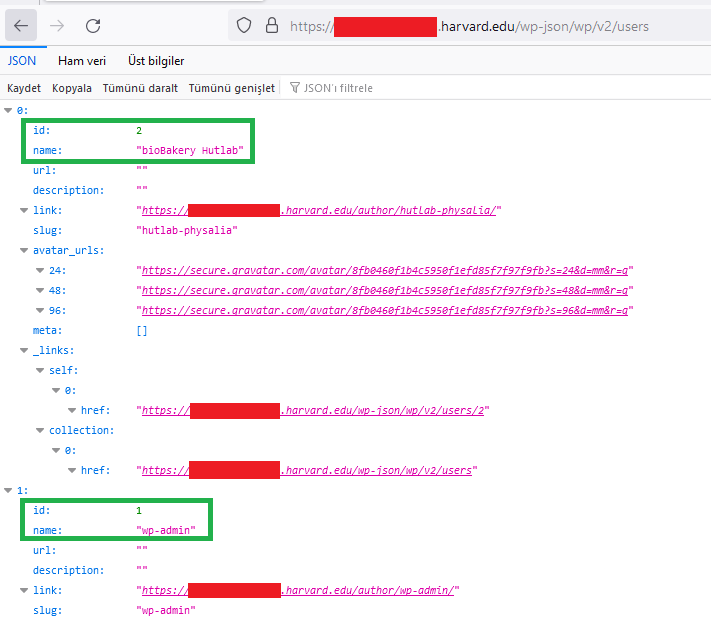Click the id value 1
This screenshot has height=623, width=711.
pos(139,511)
